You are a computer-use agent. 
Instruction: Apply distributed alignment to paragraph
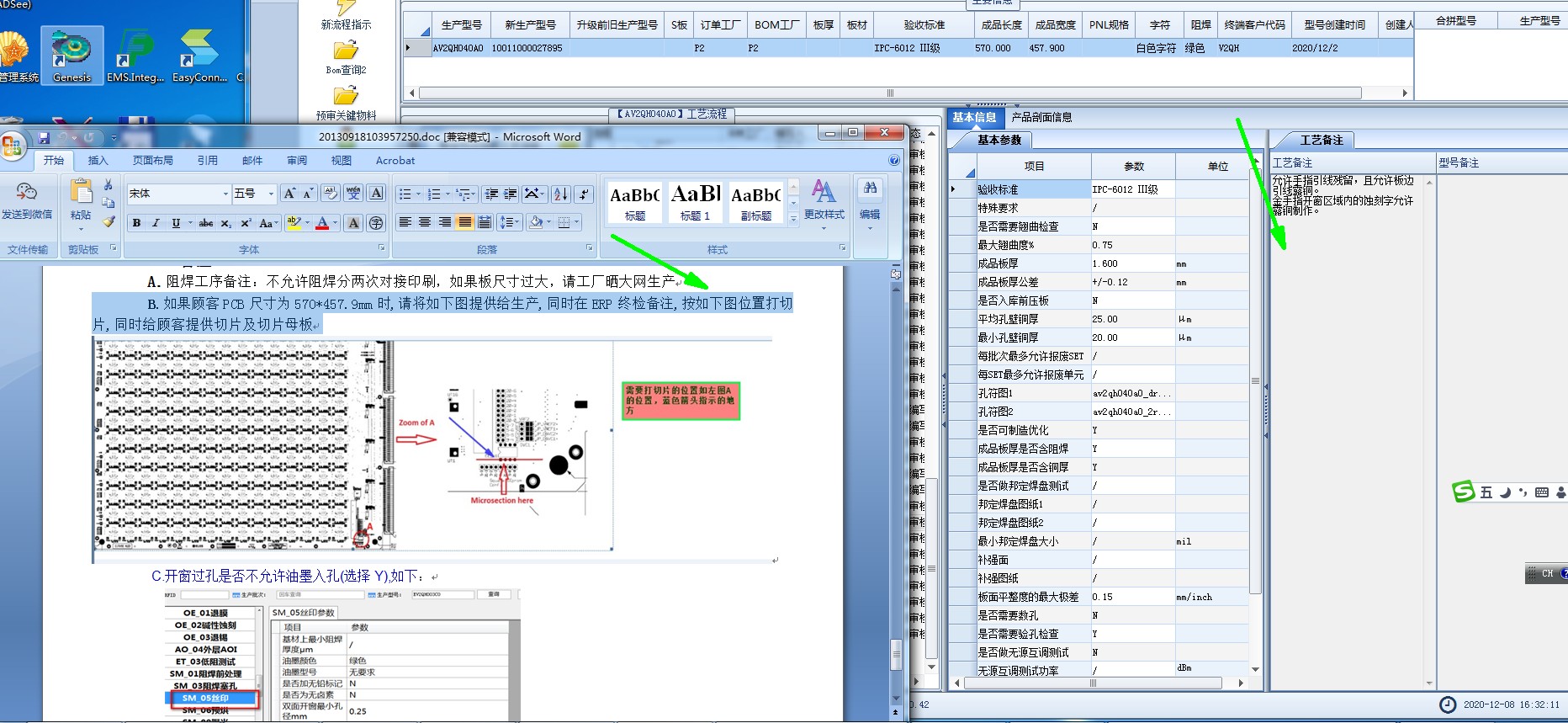[x=485, y=222]
